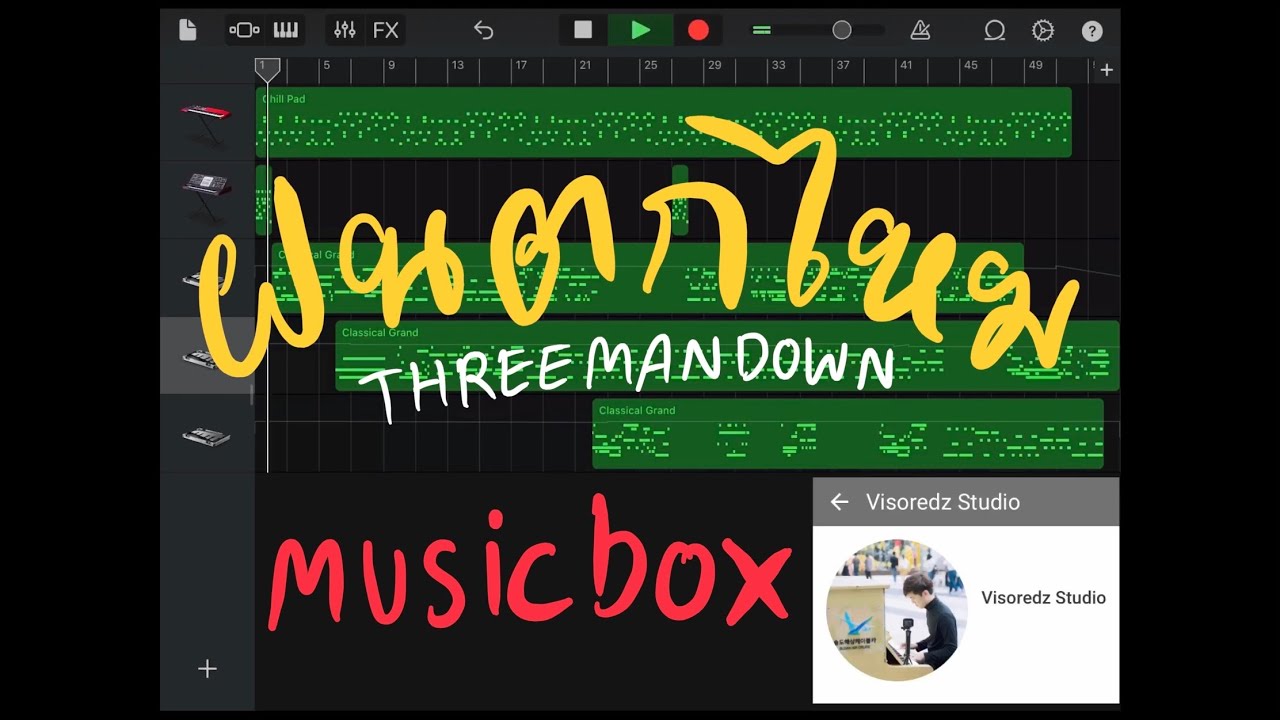Click the playhead marker at bar 1

pyautogui.click(x=267, y=69)
